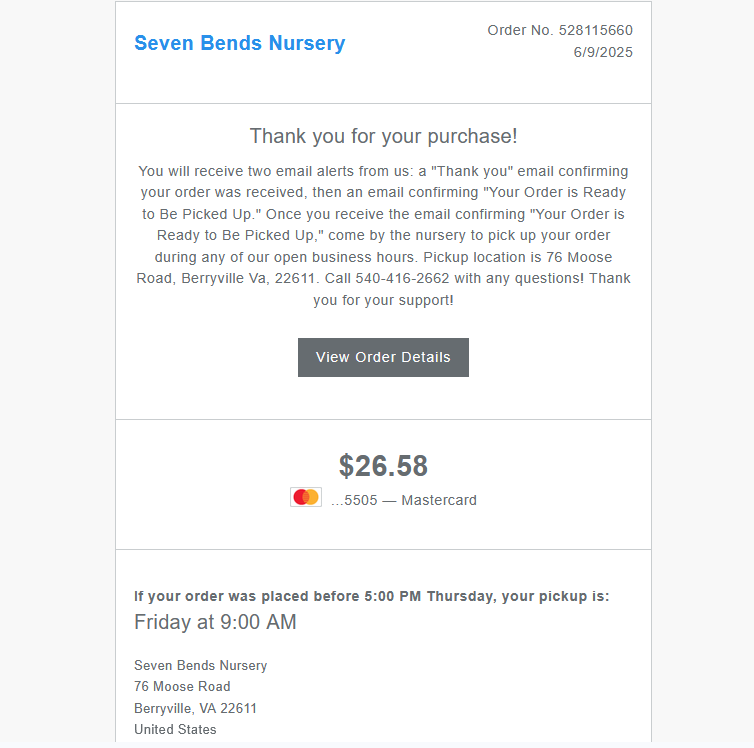Click Seven Bends Nursery in pickup address
Image resolution: width=754 pixels, height=748 pixels.
click(x=200, y=665)
